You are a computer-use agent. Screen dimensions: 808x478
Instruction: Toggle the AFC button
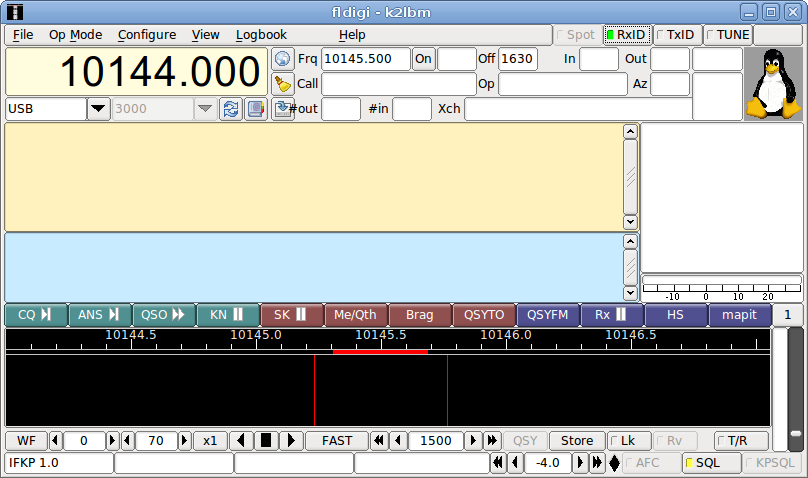tap(651, 463)
